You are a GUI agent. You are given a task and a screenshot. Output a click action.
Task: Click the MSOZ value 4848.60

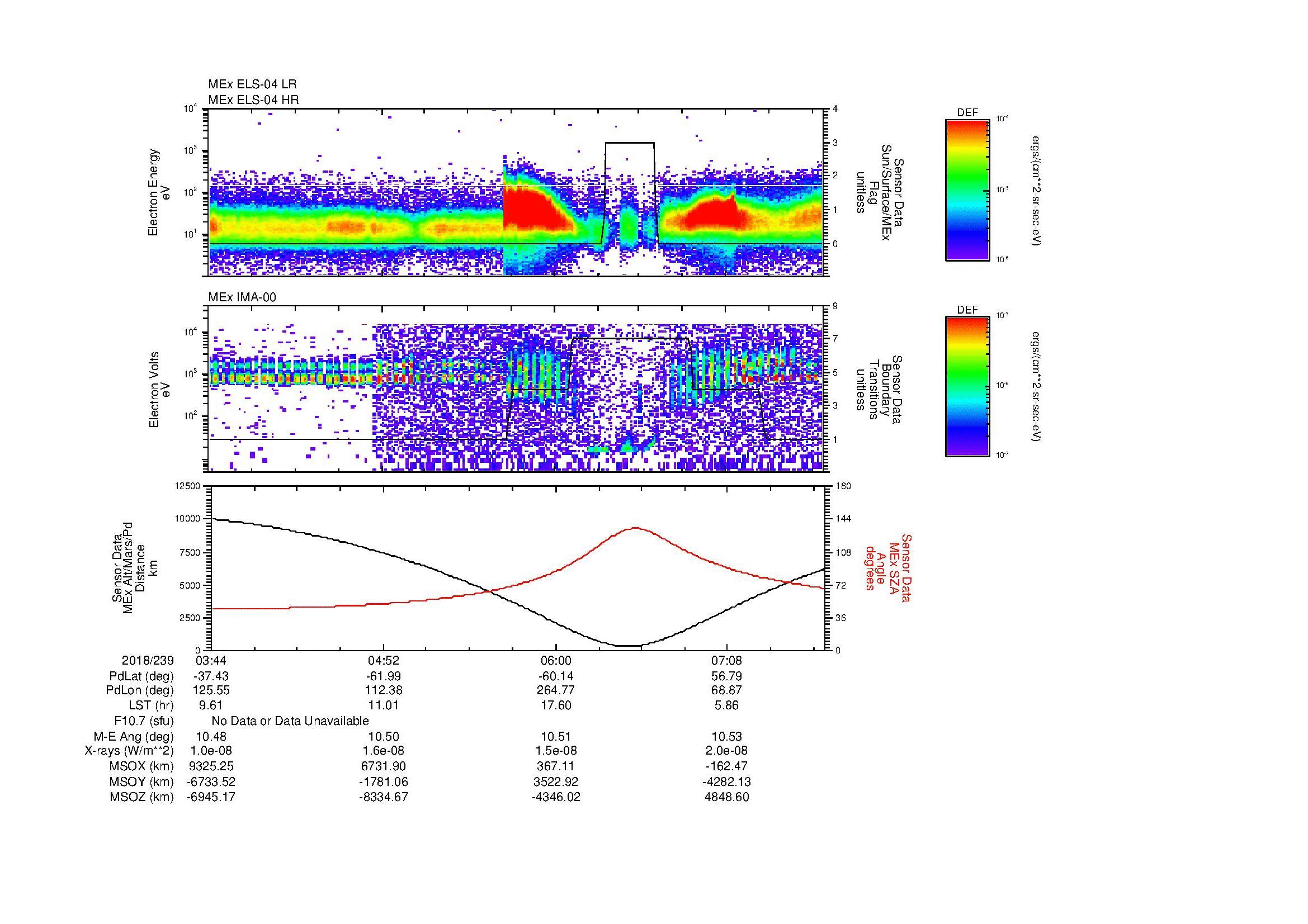pos(727,798)
